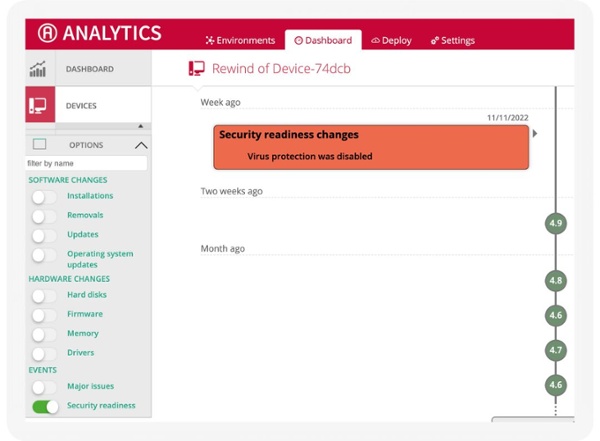Click the SOFTWARE CHANGES heading
This screenshot has height=441, width=600.
pyautogui.click(x=68, y=180)
